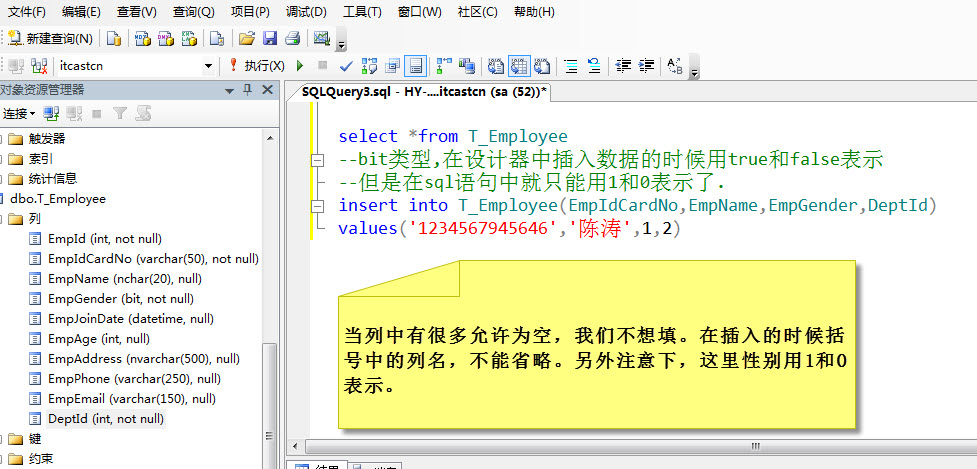
Task: Click the Change Connection icon
Action: 39,65
